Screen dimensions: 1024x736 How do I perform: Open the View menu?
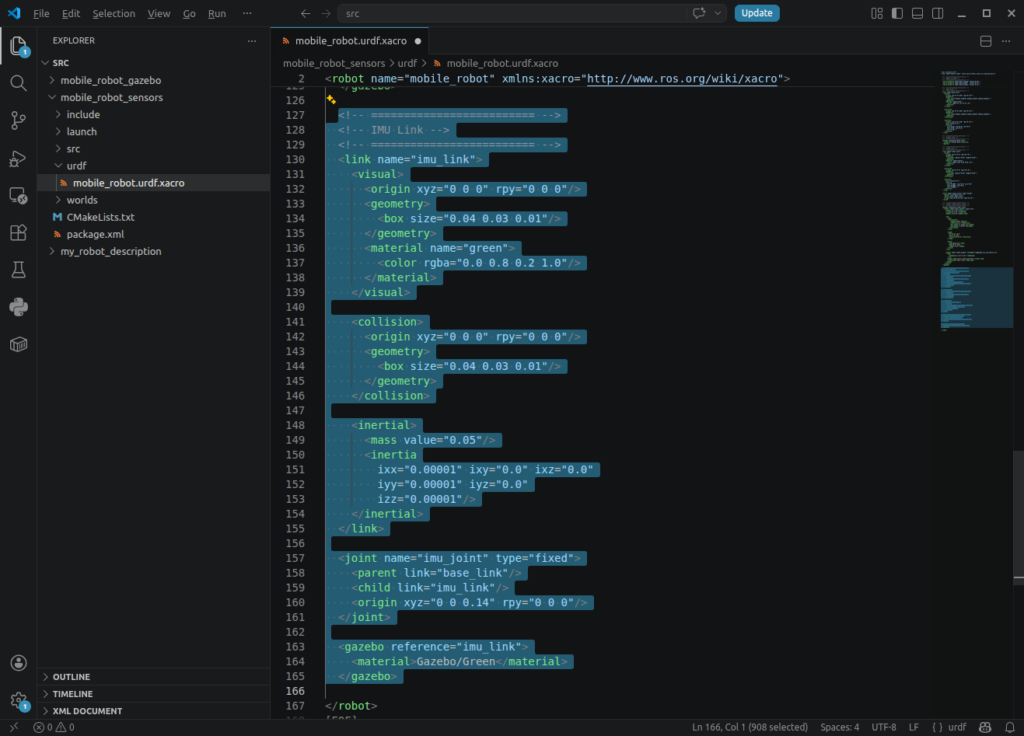point(159,13)
